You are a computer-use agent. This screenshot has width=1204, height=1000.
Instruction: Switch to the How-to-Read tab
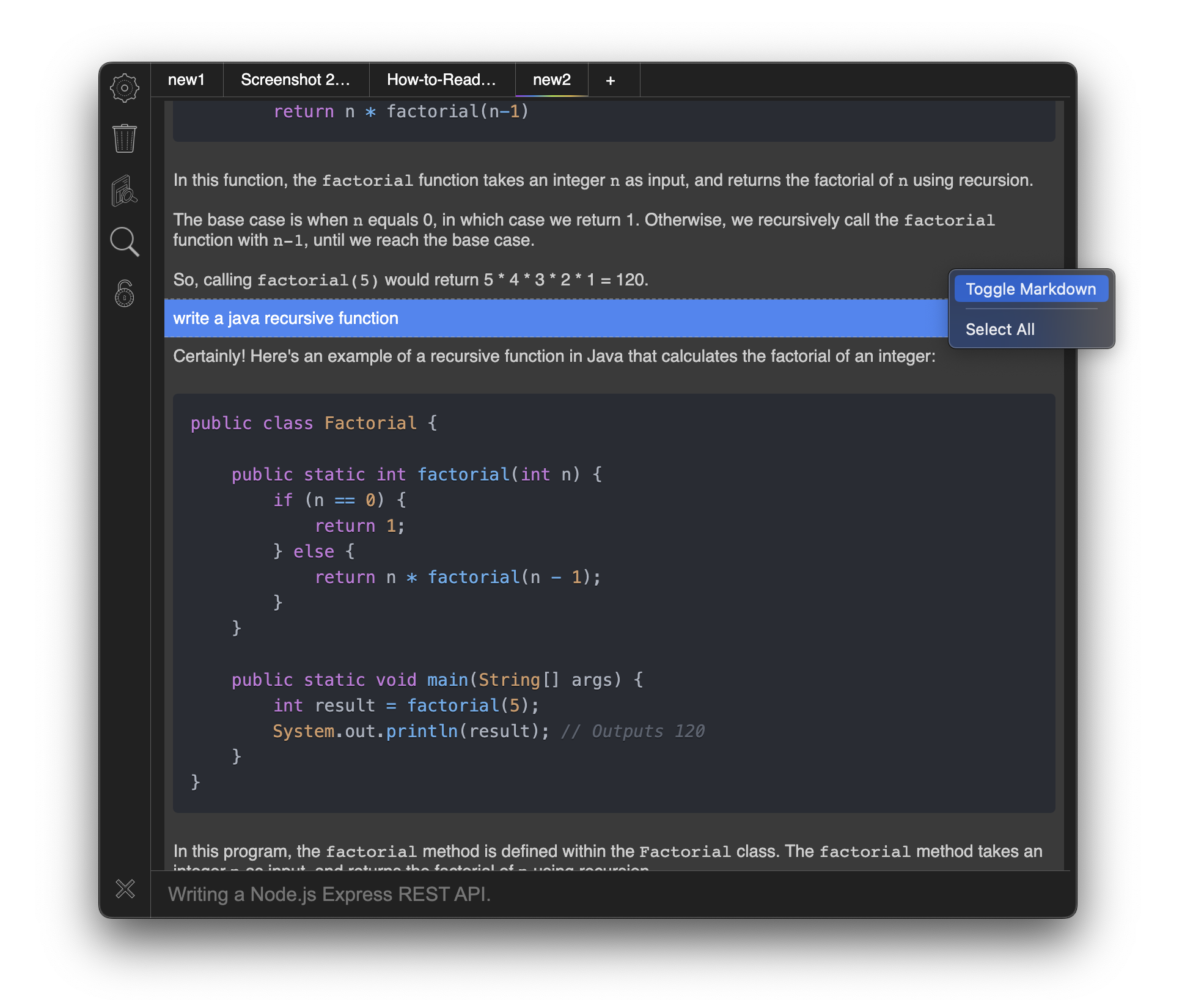tap(441, 79)
